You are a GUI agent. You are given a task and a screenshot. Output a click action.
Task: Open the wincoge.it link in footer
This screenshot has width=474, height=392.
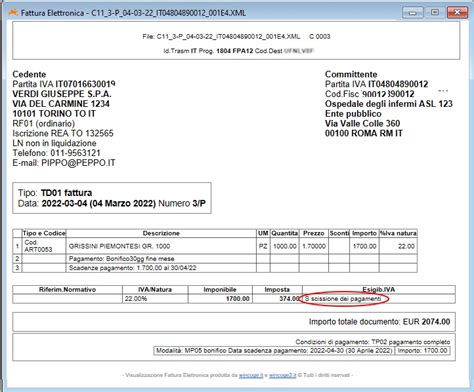pos(251,375)
